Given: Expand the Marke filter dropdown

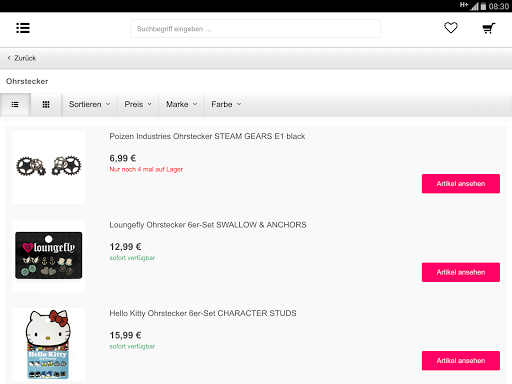Looking at the screenshot, I should pyautogui.click(x=181, y=105).
